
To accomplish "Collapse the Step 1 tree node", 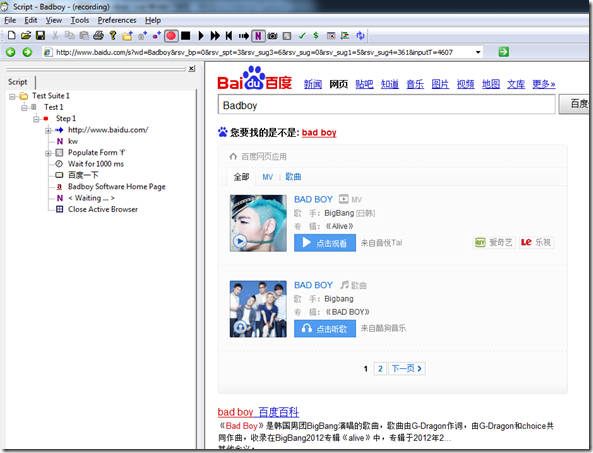I will pos(36,119).
